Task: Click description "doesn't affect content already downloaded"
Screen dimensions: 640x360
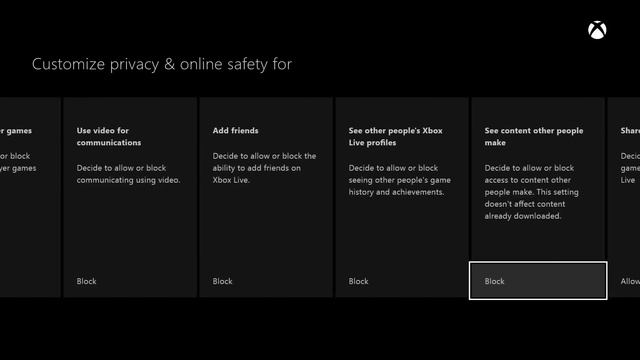Action: point(531,192)
